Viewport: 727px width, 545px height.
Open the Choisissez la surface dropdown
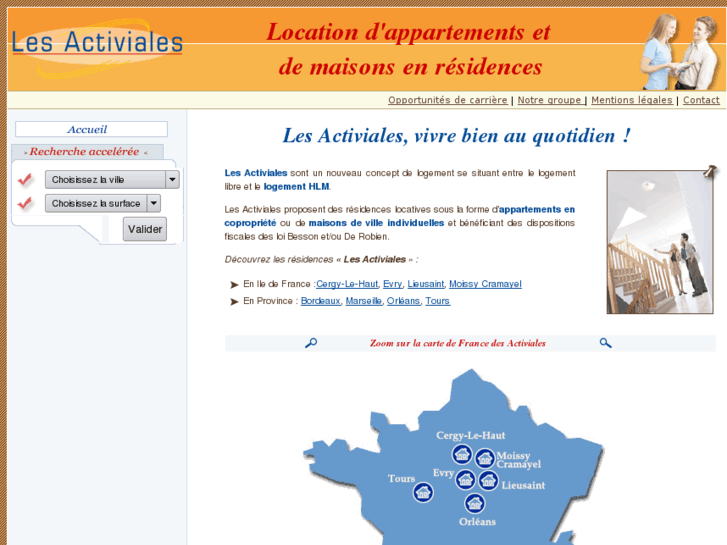[x=103, y=203]
